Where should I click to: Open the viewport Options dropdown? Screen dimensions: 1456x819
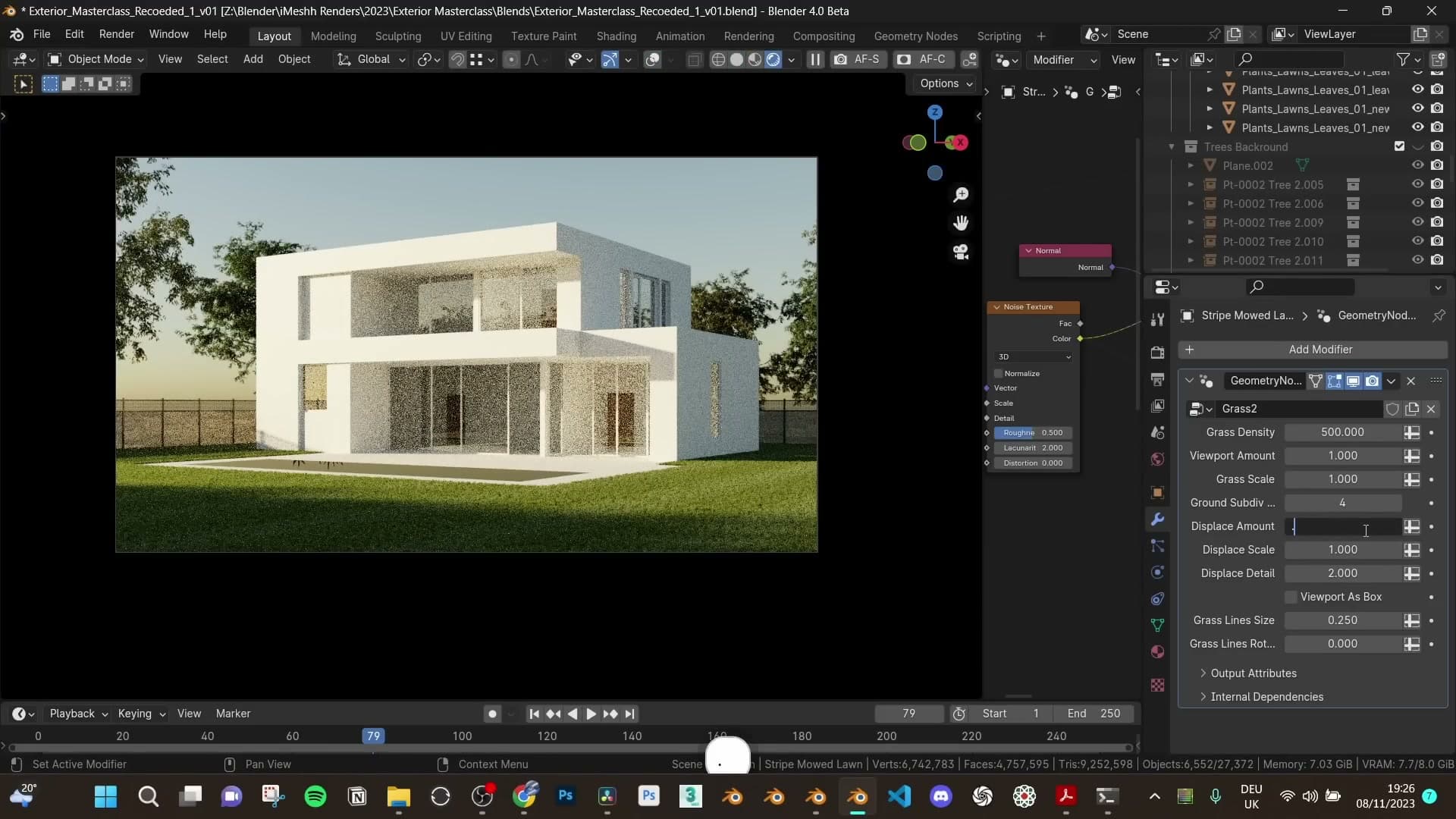click(946, 83)
